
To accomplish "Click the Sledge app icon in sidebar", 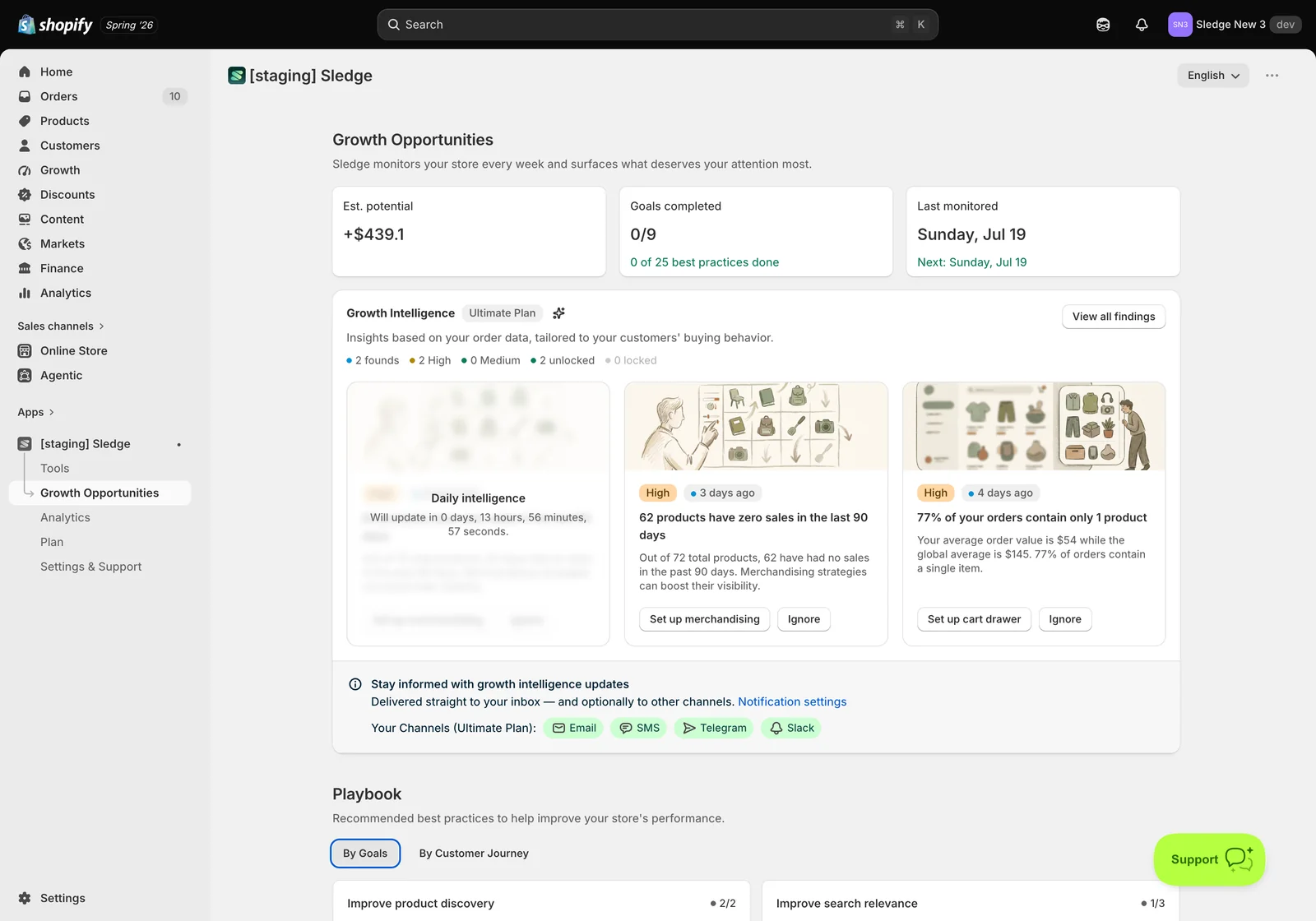I will click(x=25, y=444).
